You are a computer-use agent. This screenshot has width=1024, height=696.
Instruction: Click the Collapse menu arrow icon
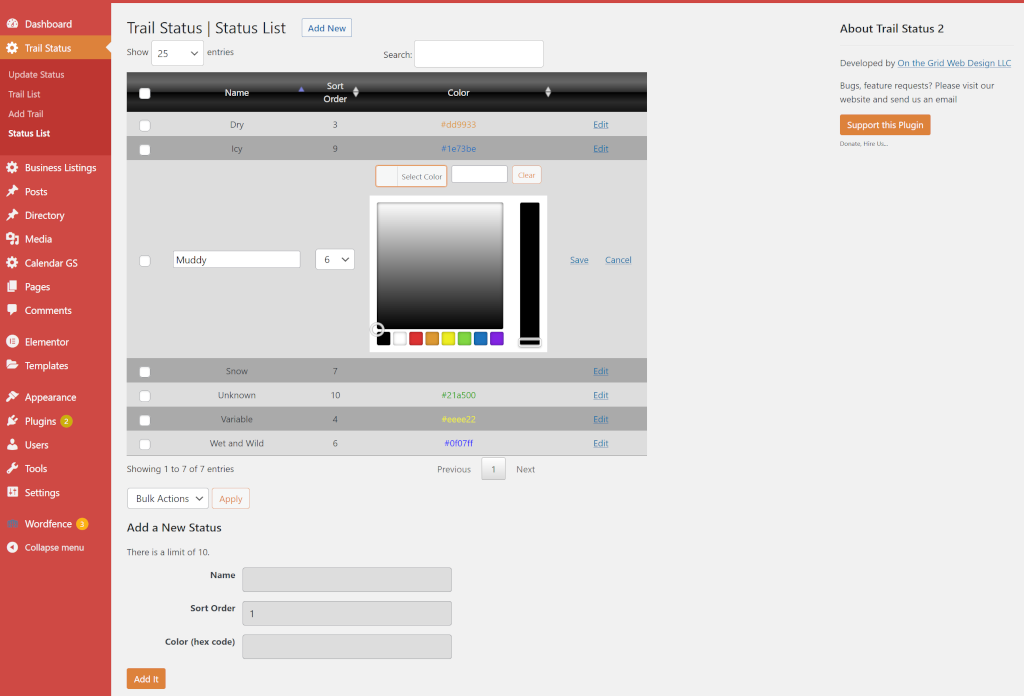[12, 547]
